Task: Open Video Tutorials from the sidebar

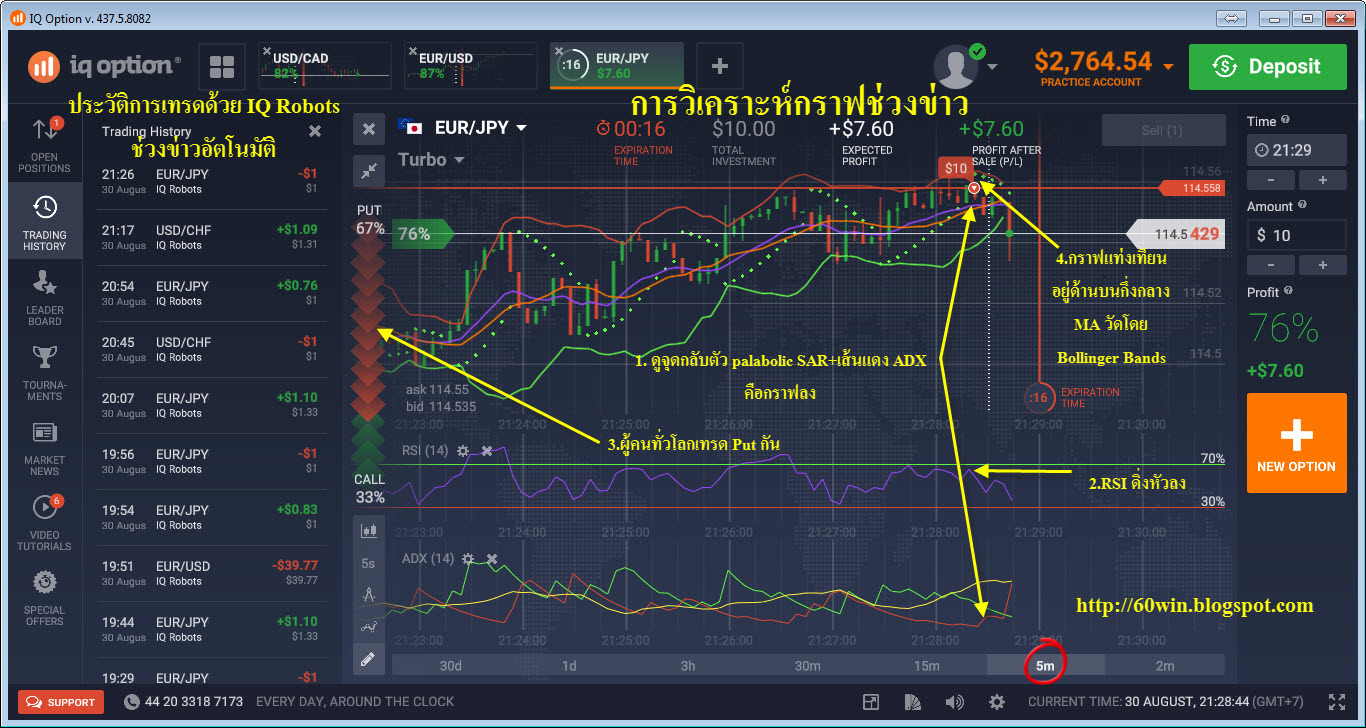Action: tap(44, 523)
